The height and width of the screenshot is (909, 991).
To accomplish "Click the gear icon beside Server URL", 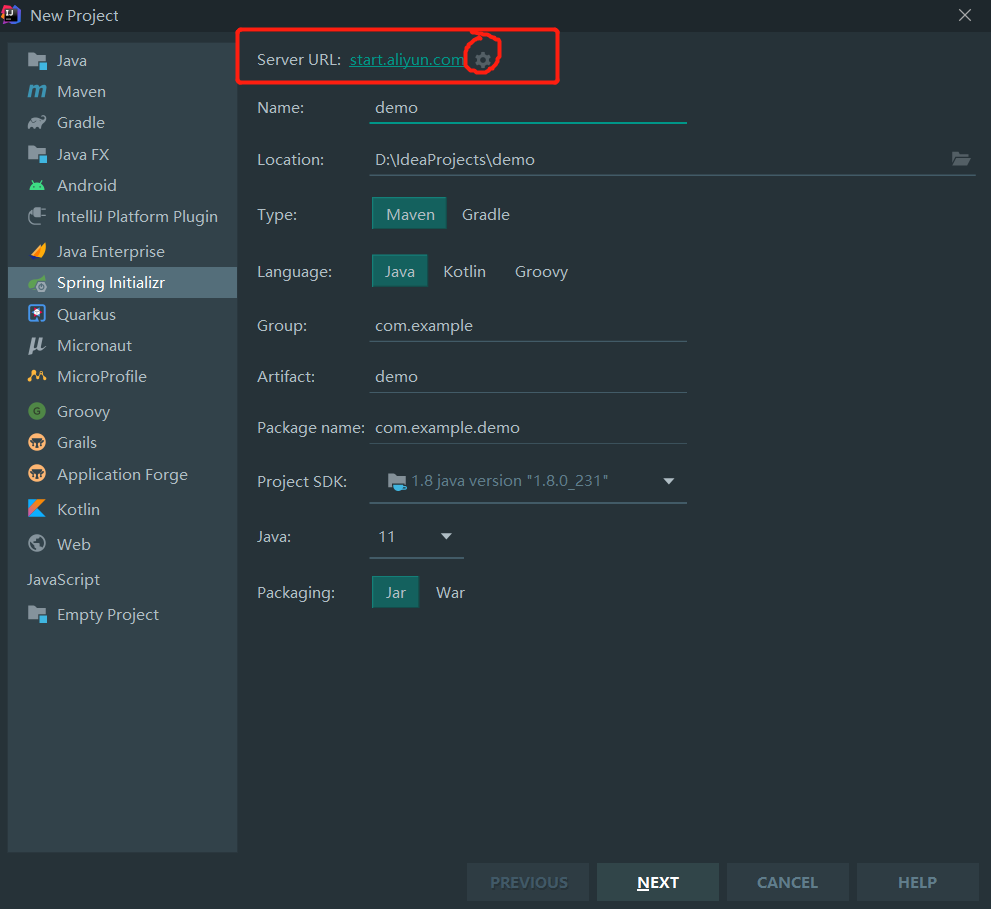I will click(x=483, y=59).
